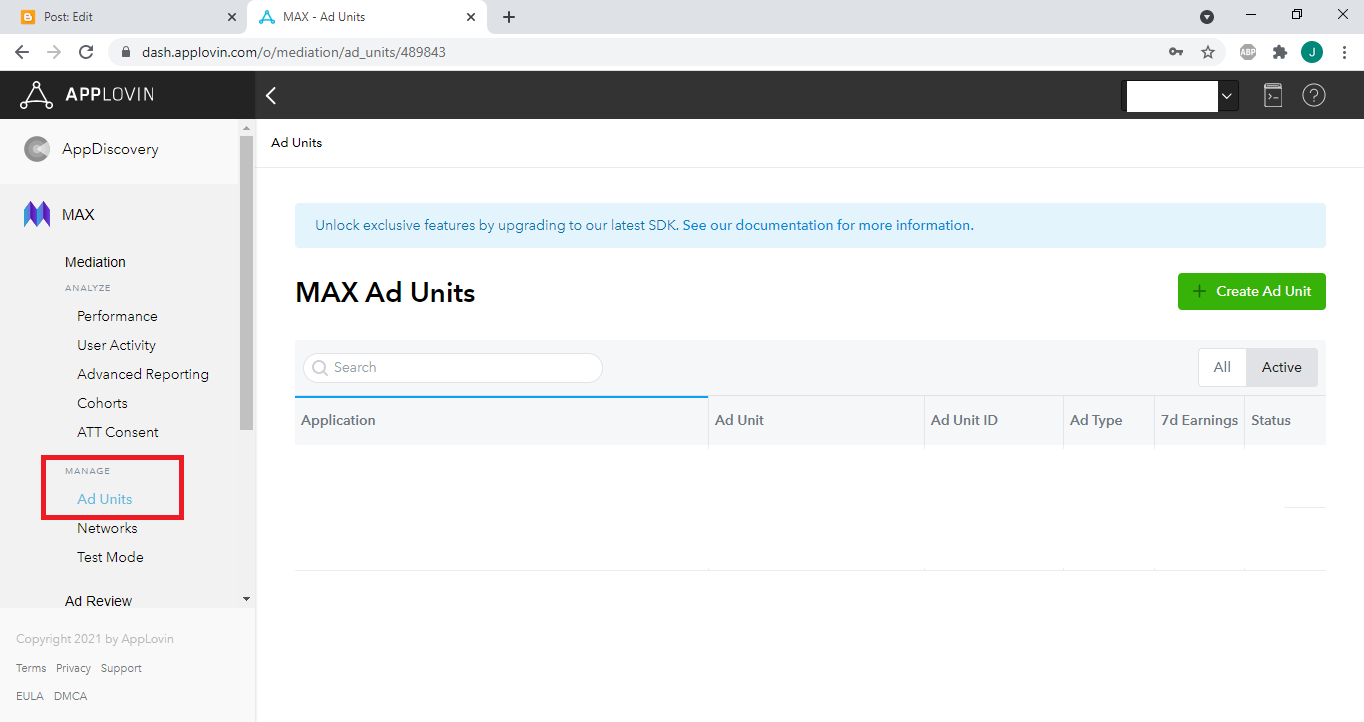1364x722 pixels.
Task: Open Chrome tab search dropdown arrow
Action: pos(1207,17)
